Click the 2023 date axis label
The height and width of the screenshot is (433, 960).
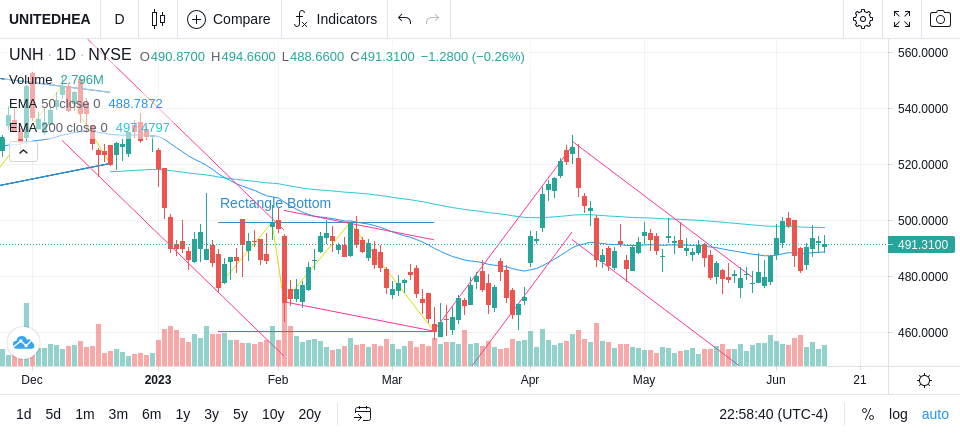click(158, 380)
